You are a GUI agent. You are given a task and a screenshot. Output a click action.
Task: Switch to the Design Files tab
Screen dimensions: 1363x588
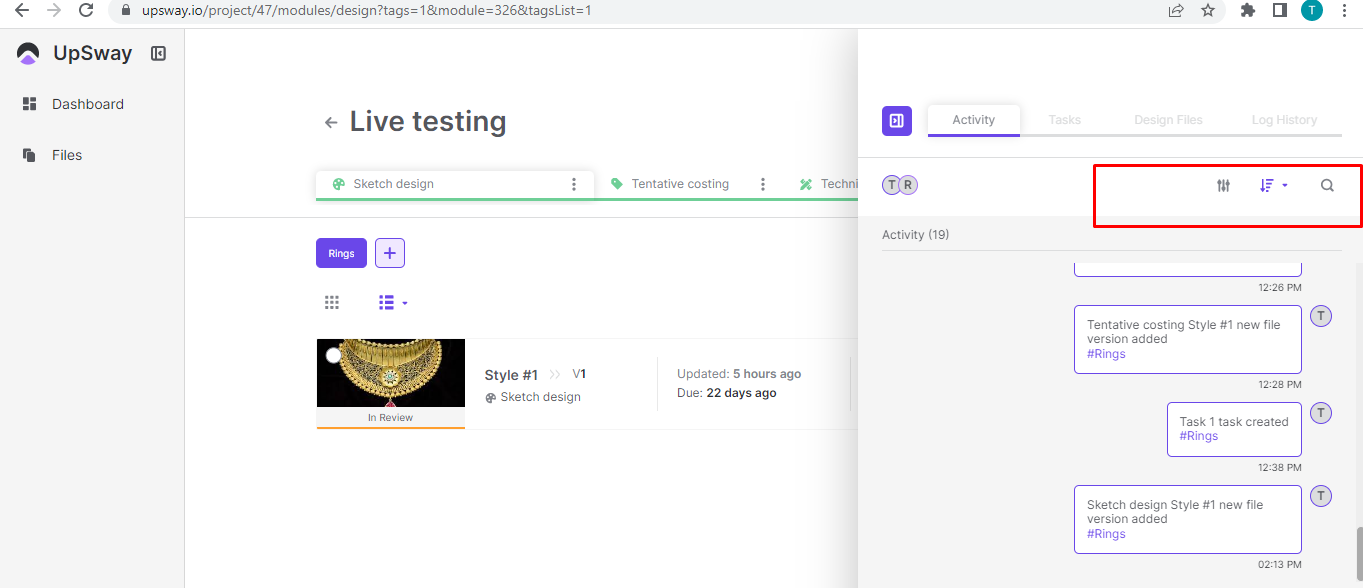1168,120
